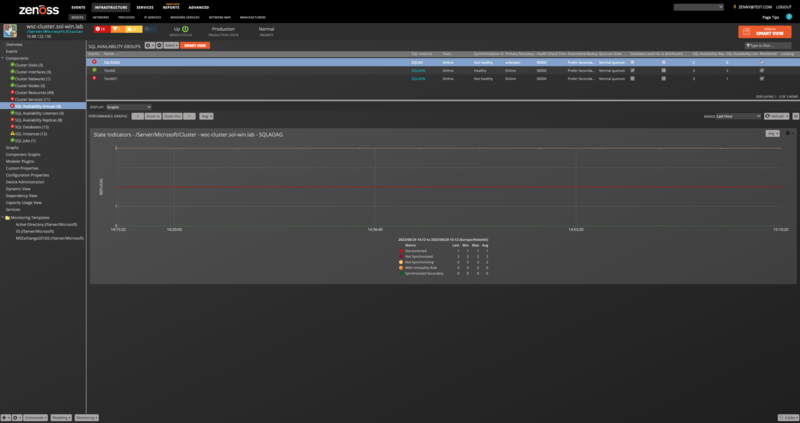Click the previous arrow button in Performance Graphs

(137, 116)
